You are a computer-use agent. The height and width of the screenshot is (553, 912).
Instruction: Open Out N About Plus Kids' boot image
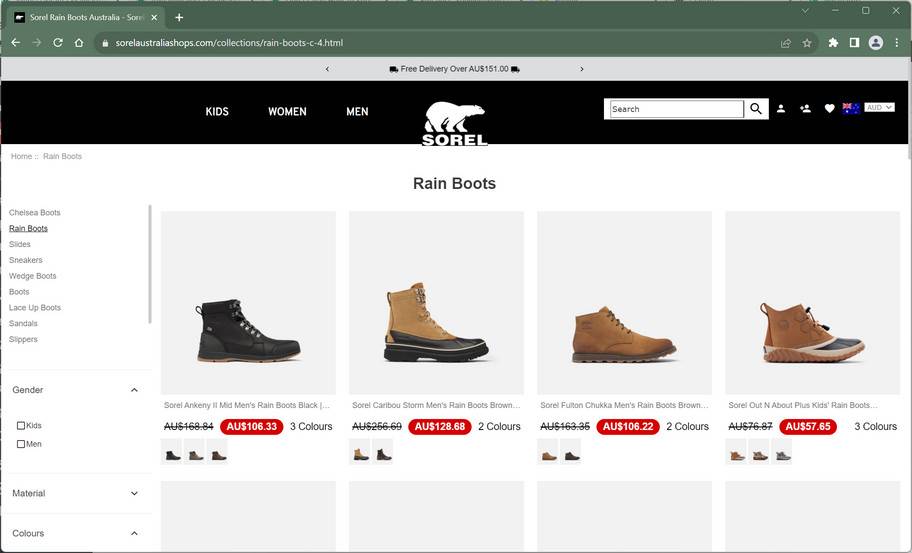(813, 303)
